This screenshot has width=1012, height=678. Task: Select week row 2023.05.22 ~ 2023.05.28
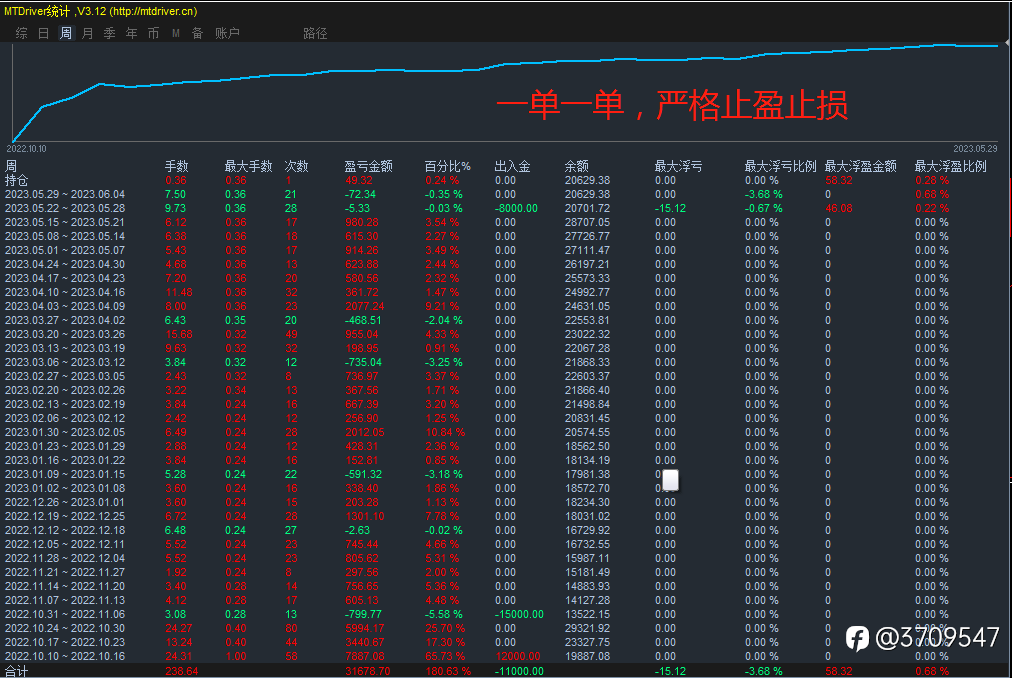[506, 209]
